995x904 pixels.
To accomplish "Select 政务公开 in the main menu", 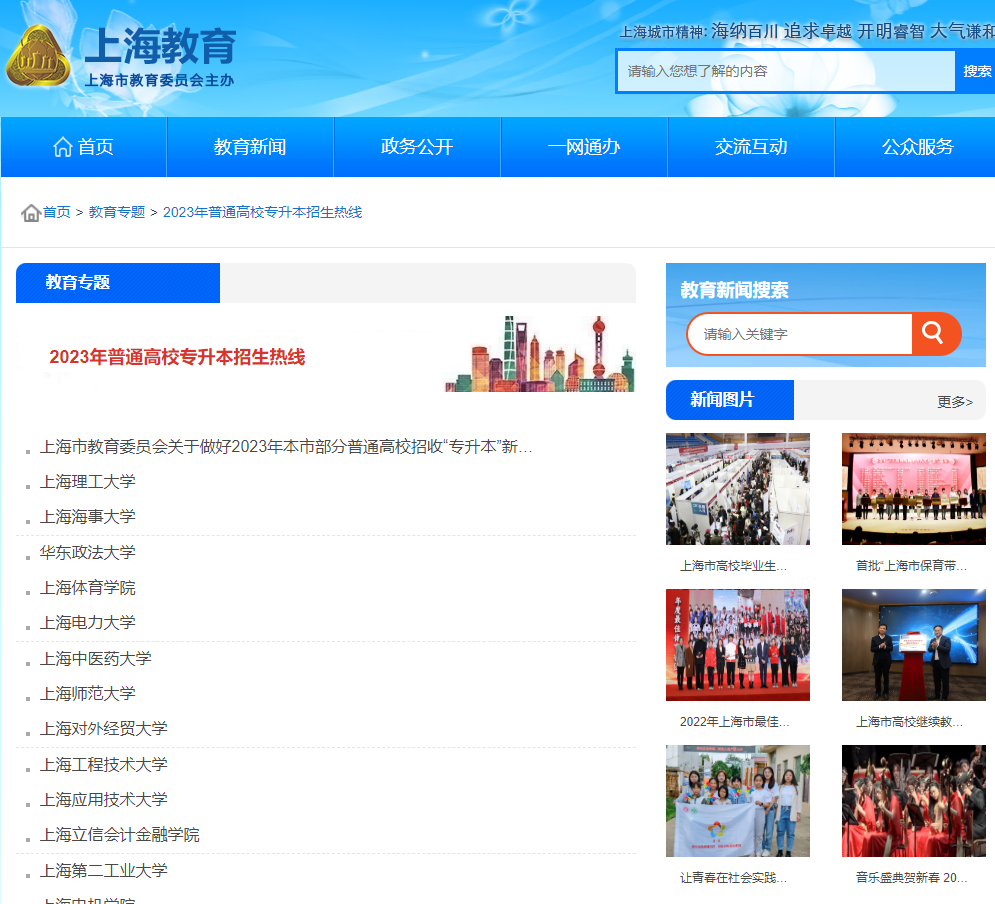I will (x=417, y=147).
